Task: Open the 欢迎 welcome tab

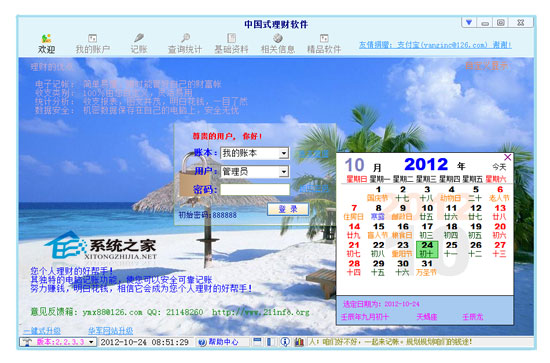Action: pos(47,44)
